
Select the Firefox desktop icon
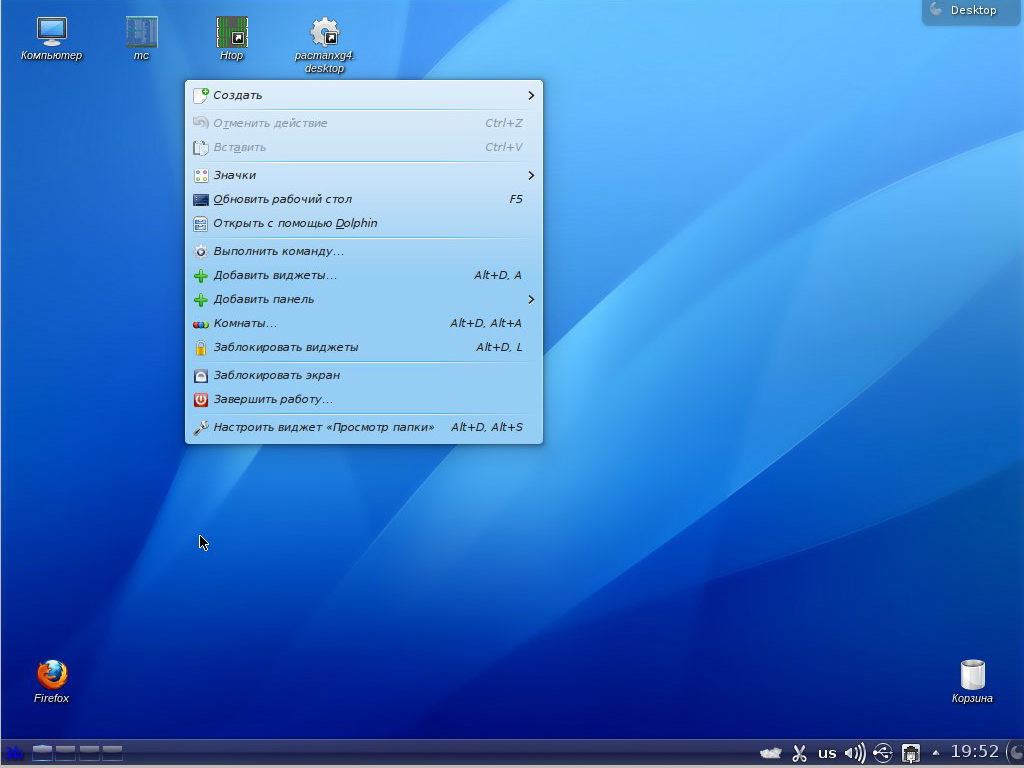pos(52,681)
